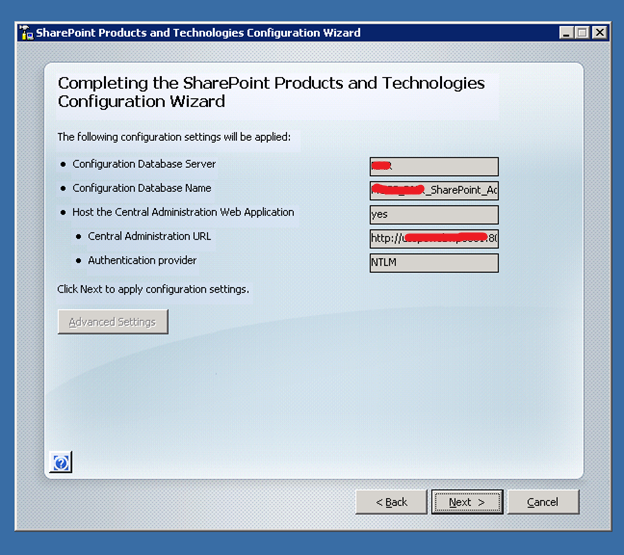The width and height of the screenshot is (624, 555).
Task: Cancel the configuration wizard
Action: [543, 502]
